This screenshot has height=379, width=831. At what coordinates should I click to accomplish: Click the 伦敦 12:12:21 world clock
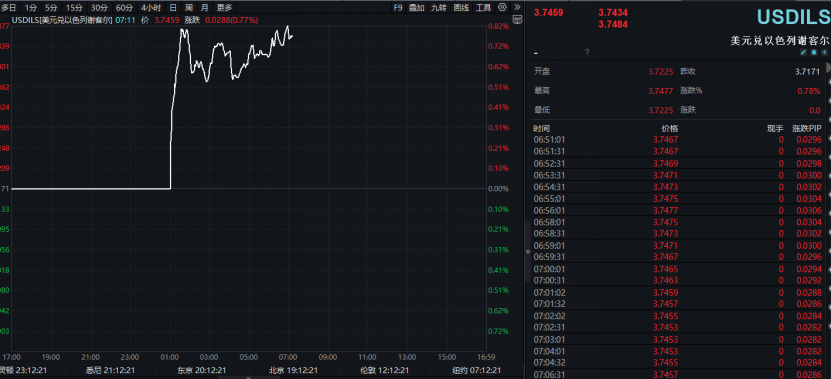(x=384, y=371)
